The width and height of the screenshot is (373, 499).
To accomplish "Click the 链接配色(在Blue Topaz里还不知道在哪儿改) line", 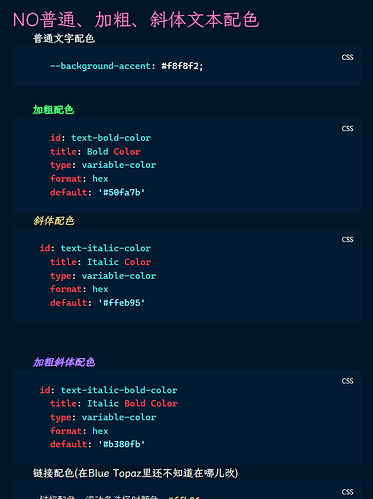I will pos(135,473).
